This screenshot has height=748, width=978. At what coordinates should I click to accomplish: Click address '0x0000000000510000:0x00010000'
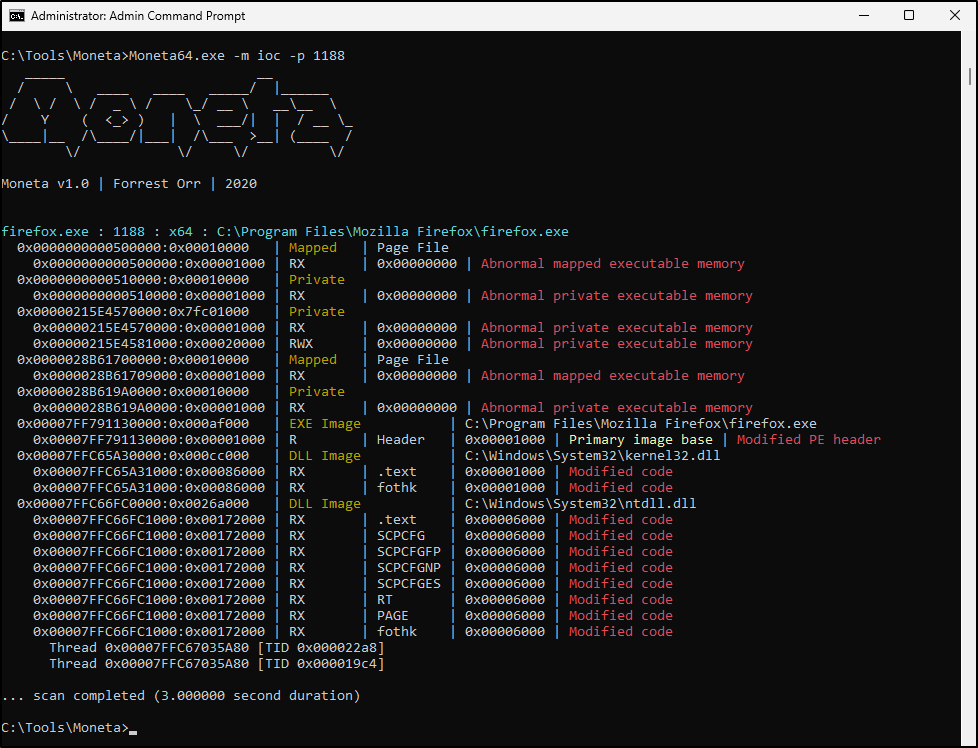[x=133, y=279]
